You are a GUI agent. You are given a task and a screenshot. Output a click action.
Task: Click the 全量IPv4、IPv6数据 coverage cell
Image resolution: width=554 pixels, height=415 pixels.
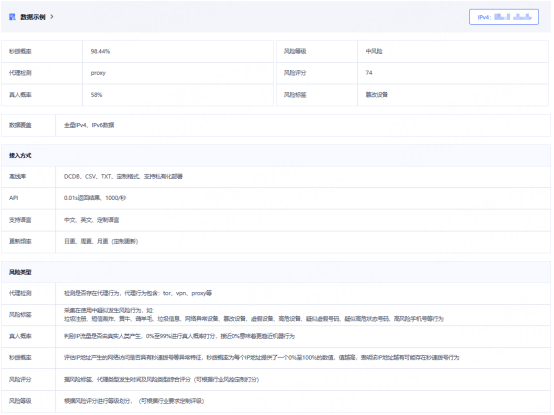tap(303, 125)
